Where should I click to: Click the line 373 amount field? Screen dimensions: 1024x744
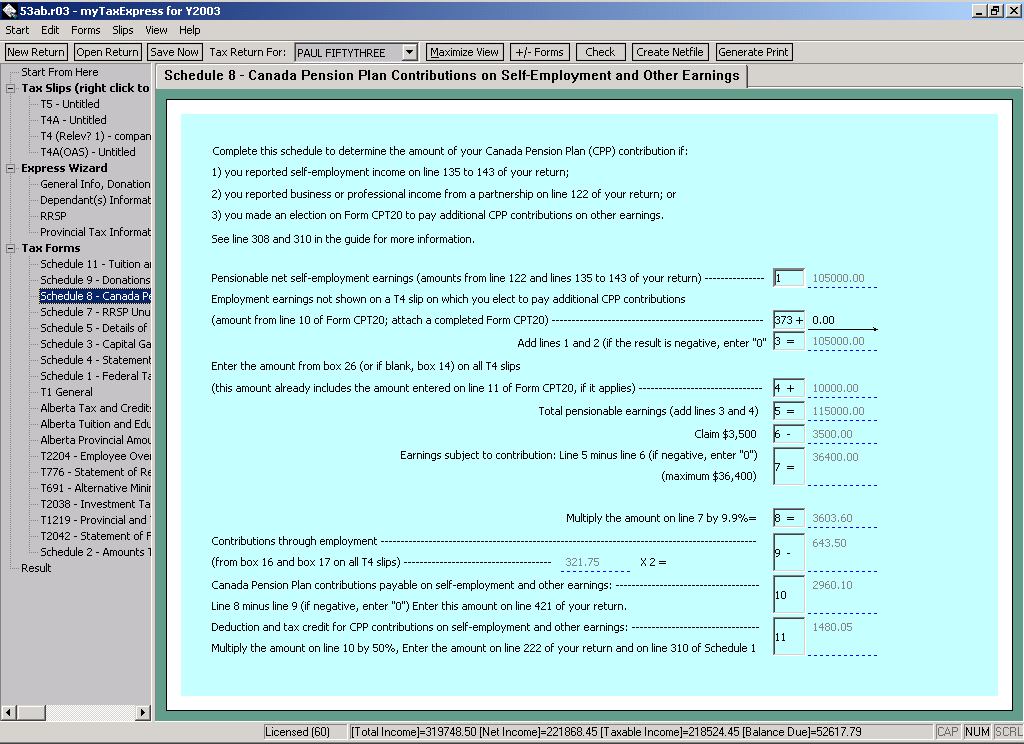point(841,321)
